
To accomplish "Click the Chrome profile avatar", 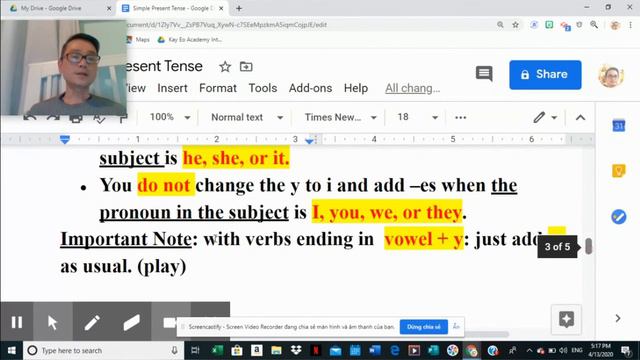I will pyautogui.click(x=615, y=25).
